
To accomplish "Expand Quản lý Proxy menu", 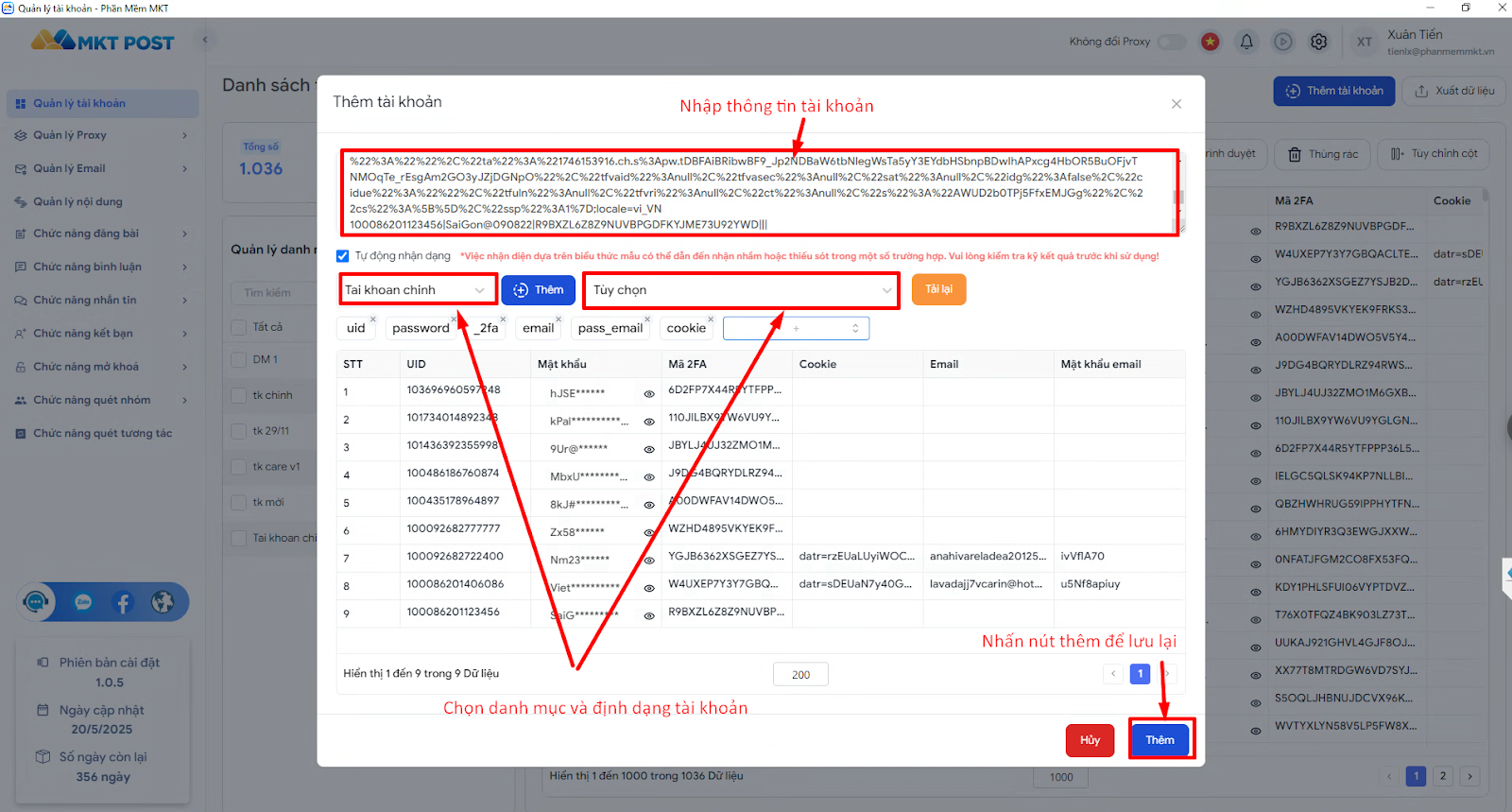I will pyautogui.click(x=102, y=135).
